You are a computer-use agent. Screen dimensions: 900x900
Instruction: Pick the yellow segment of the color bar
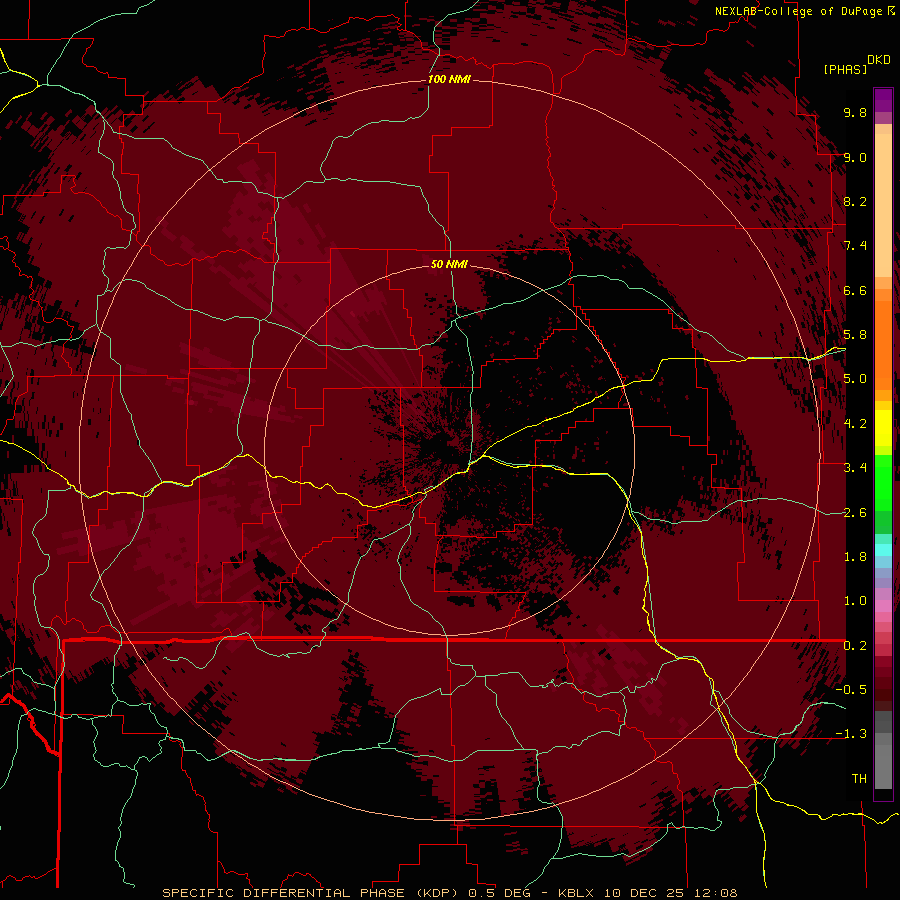click(x=883, y=428)
